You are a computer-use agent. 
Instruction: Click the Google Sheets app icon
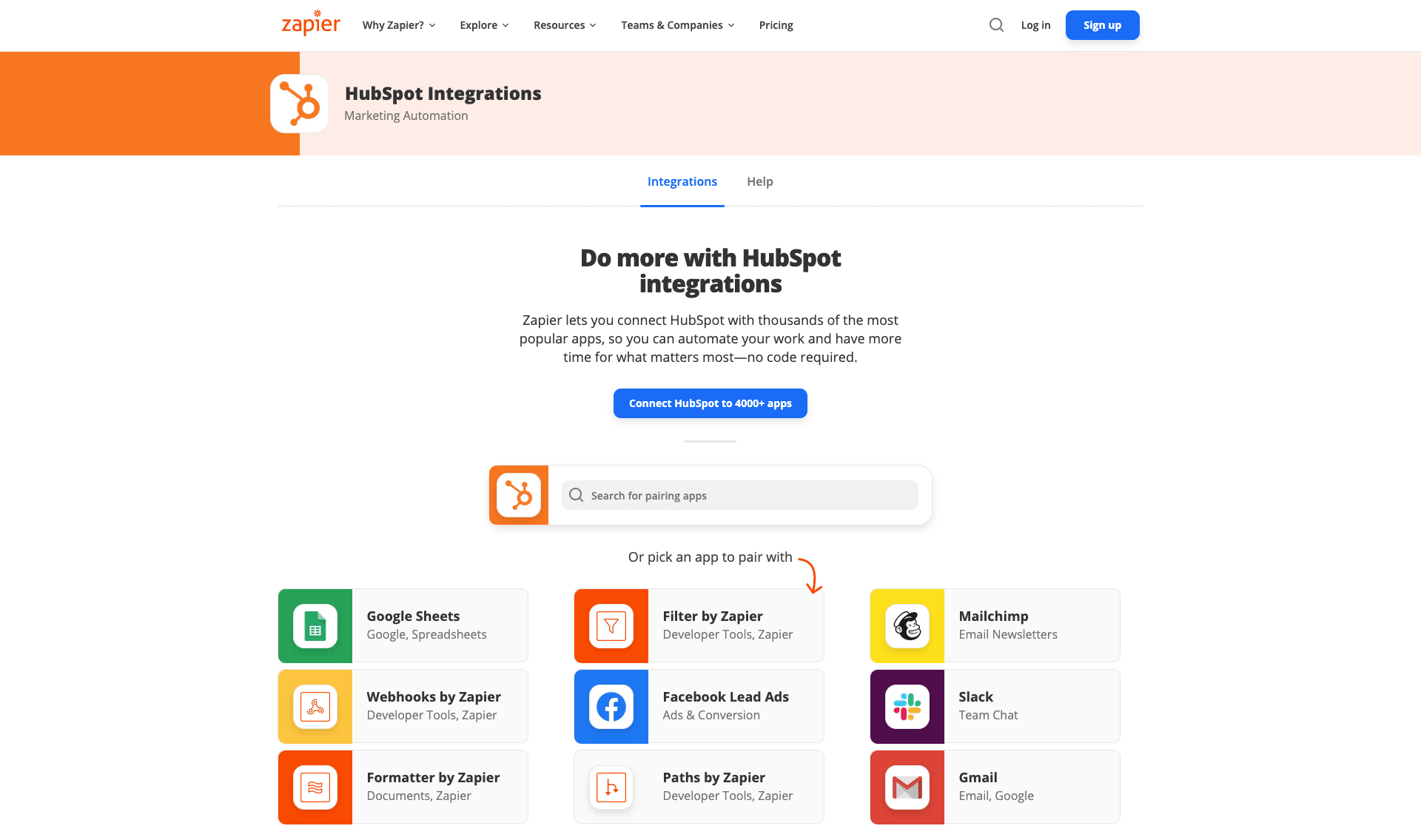pyautogui.click(x=315, y=625)
